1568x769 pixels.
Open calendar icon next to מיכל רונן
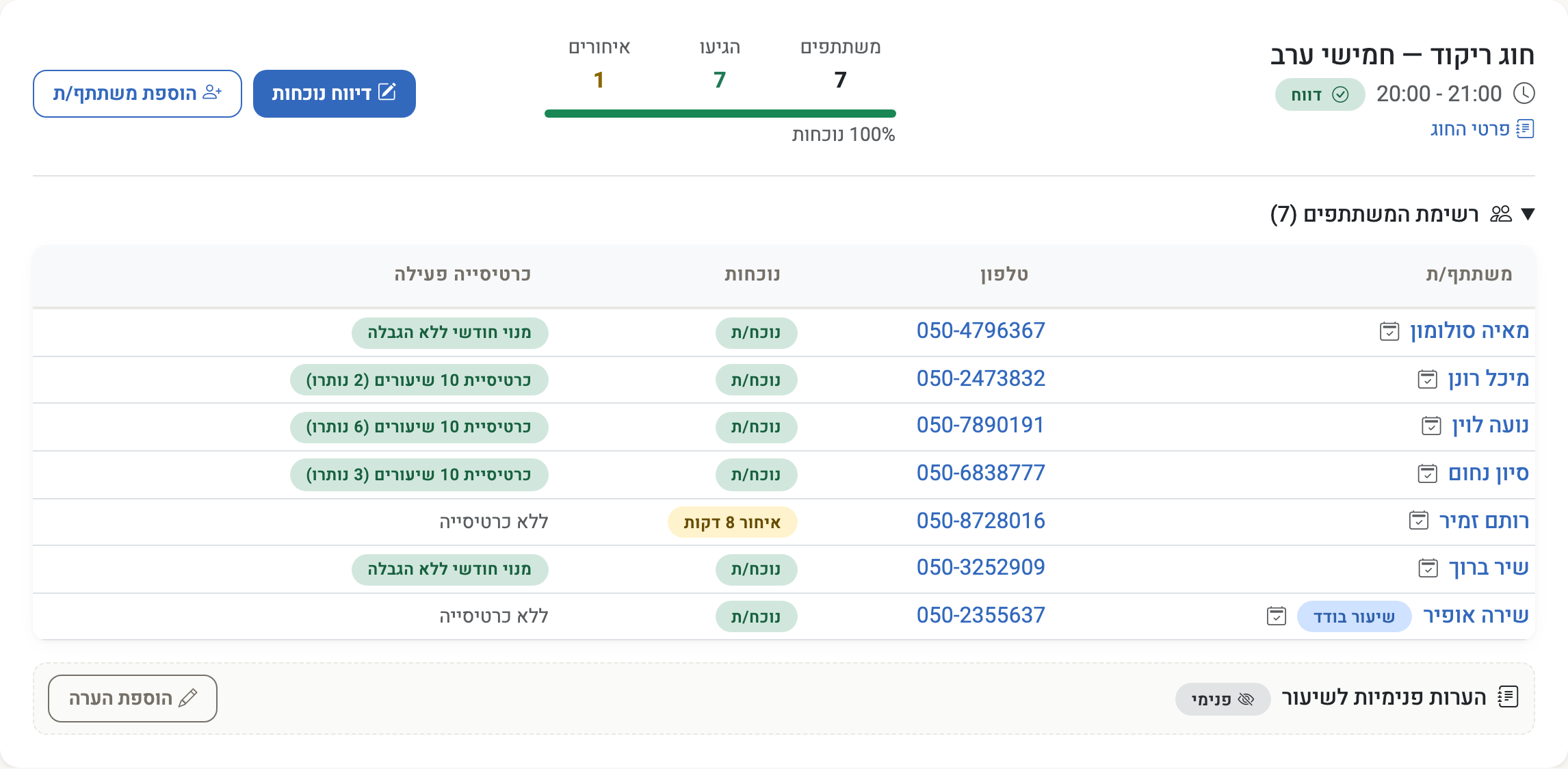coord(1427,379)
